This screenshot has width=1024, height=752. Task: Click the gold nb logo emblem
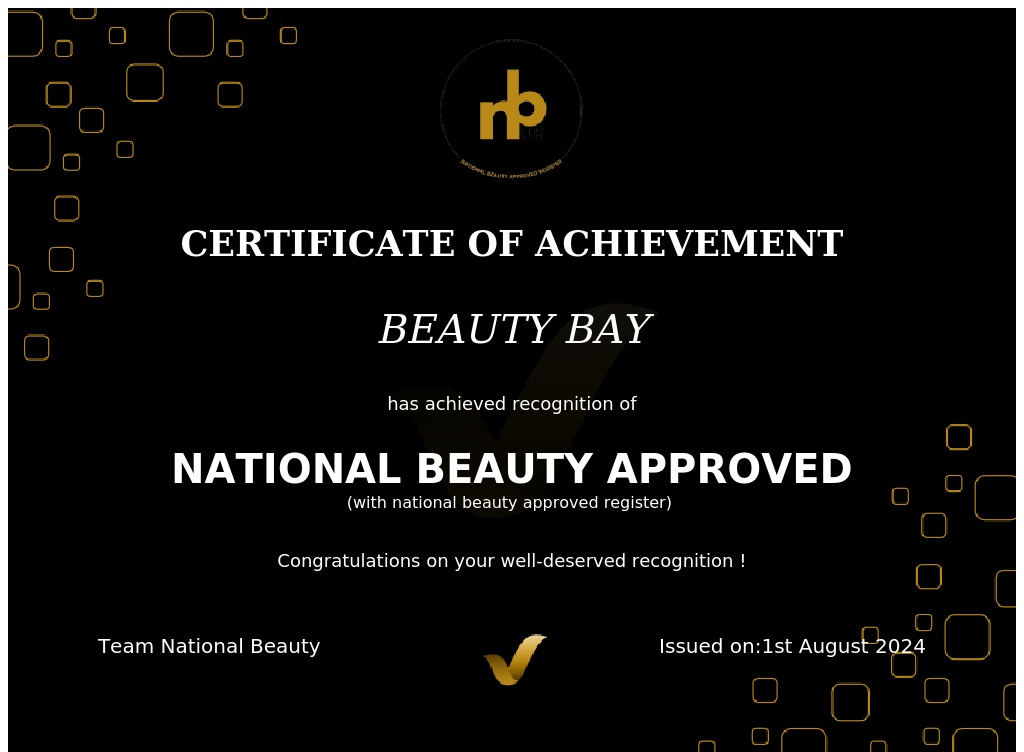click(512, 106)
